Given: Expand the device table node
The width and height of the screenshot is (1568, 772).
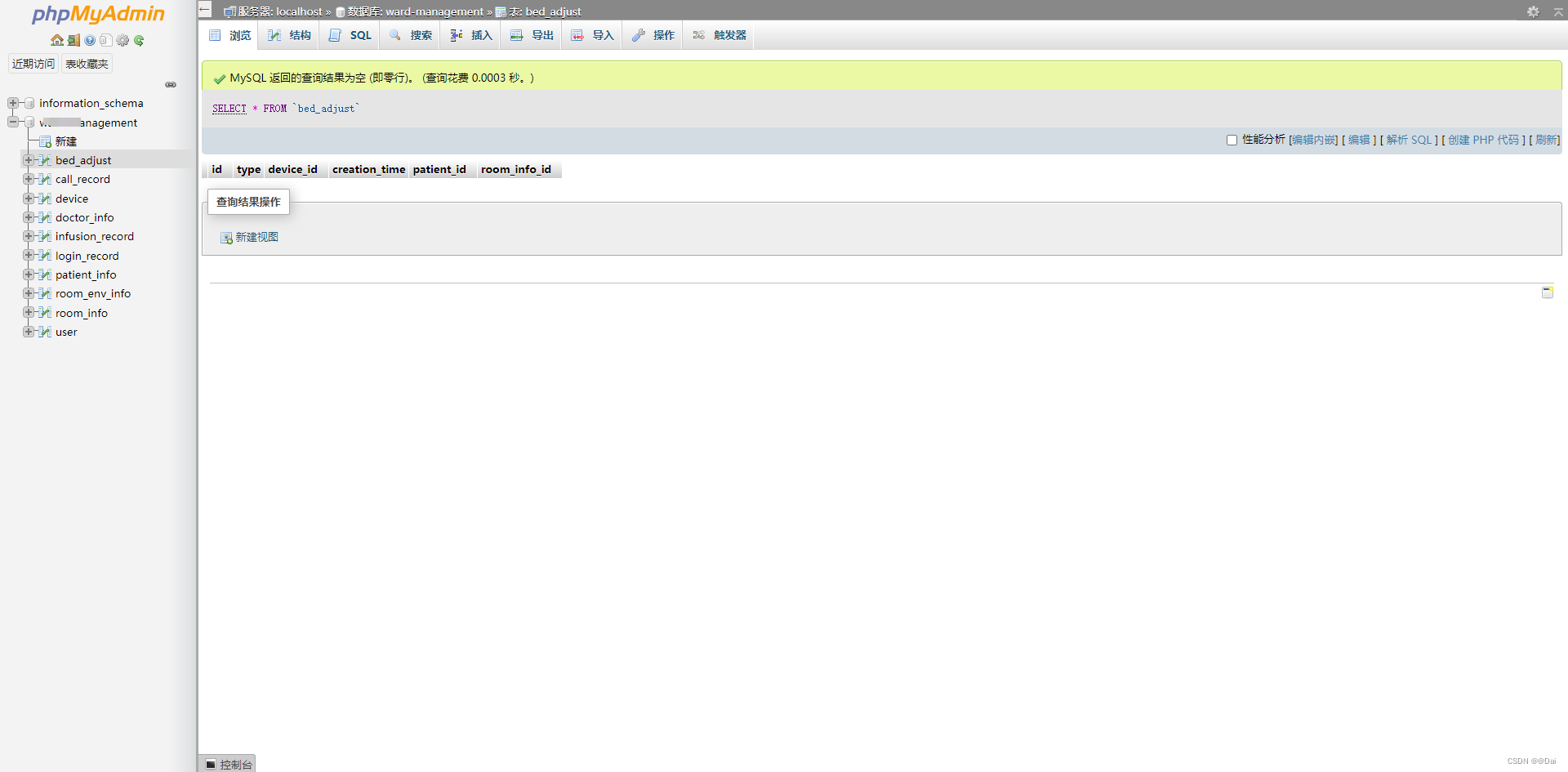Looking at the screenshot, I should tap(29, 199).
